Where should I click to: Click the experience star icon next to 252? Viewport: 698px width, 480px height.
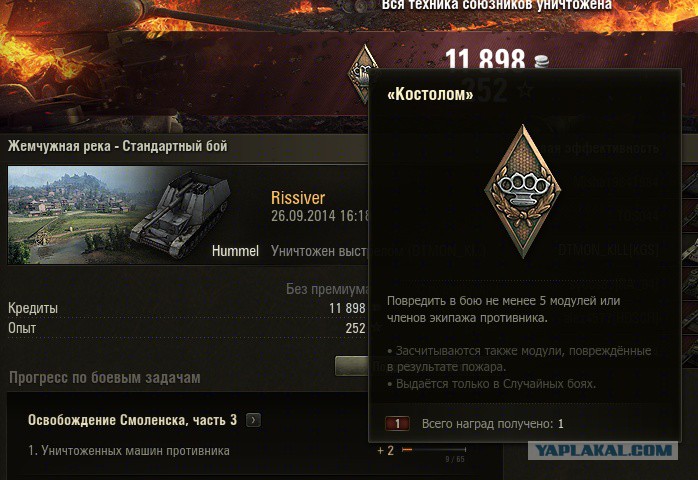[x=526, y=90]
